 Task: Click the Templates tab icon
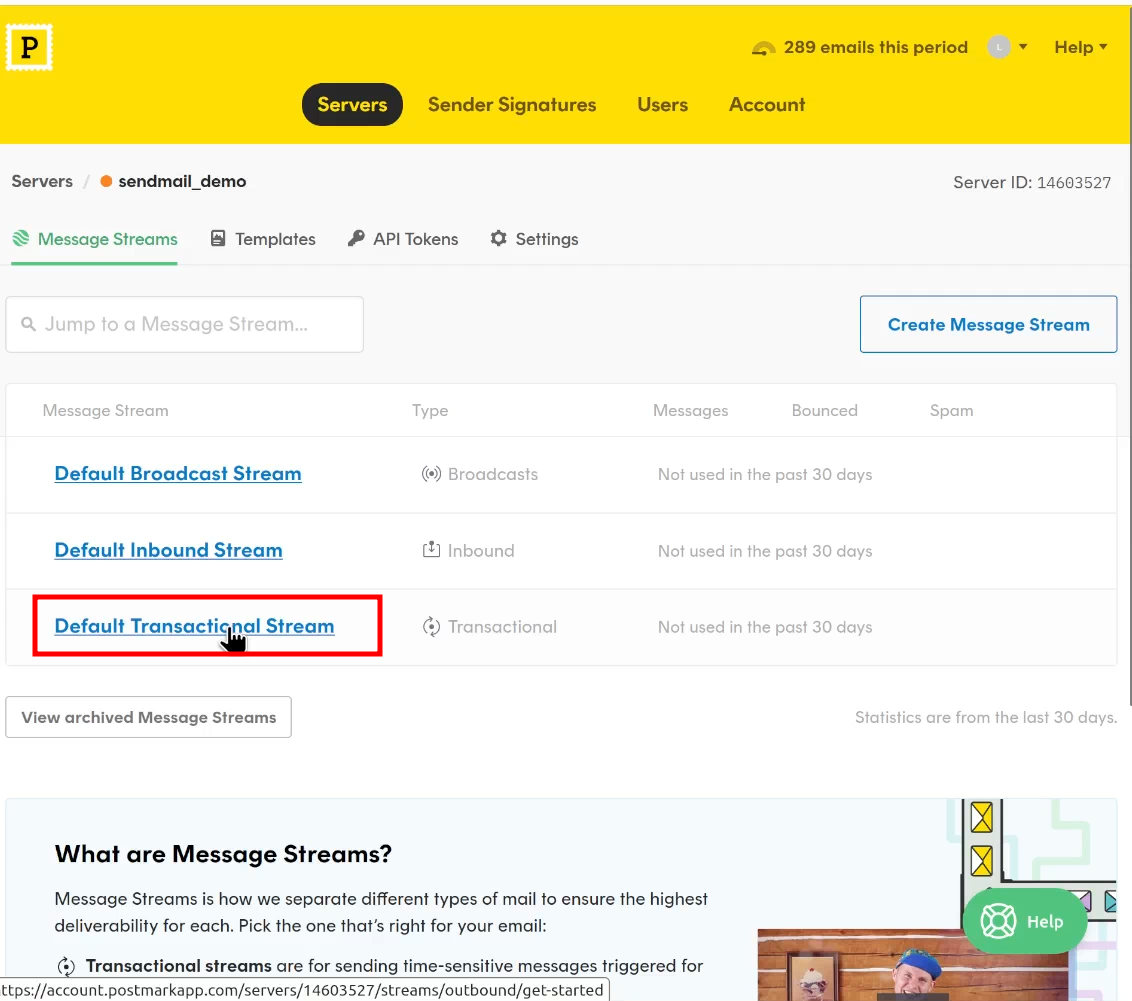218,238
